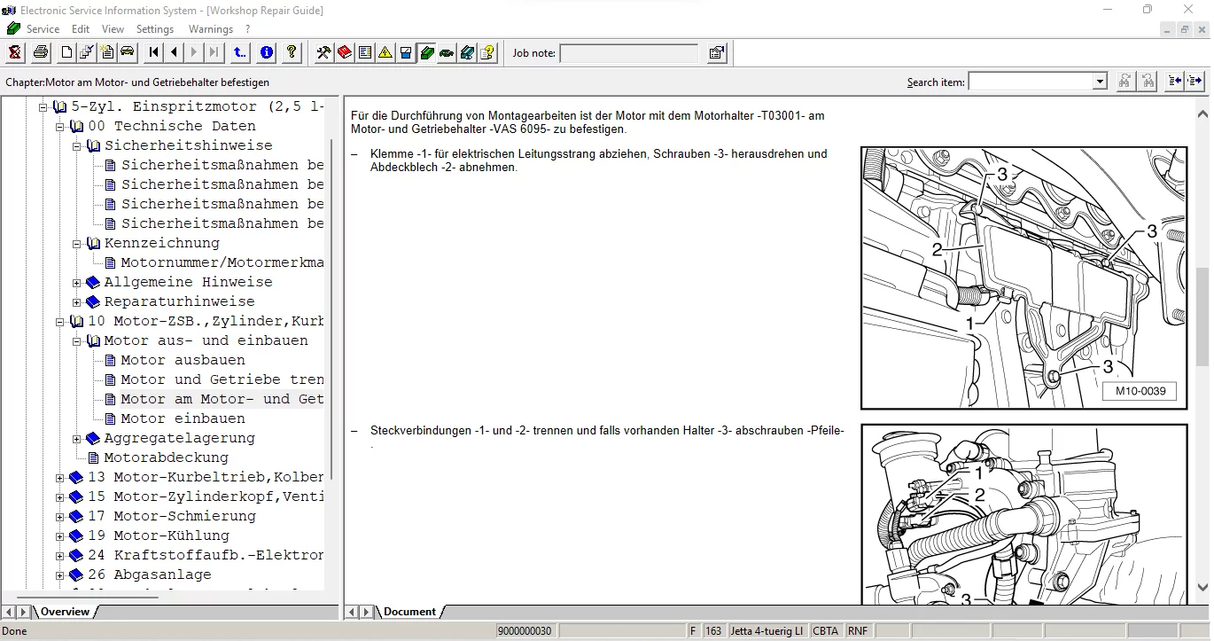
Task: Click the yellow question mark help icon
Action: [291, 53]
